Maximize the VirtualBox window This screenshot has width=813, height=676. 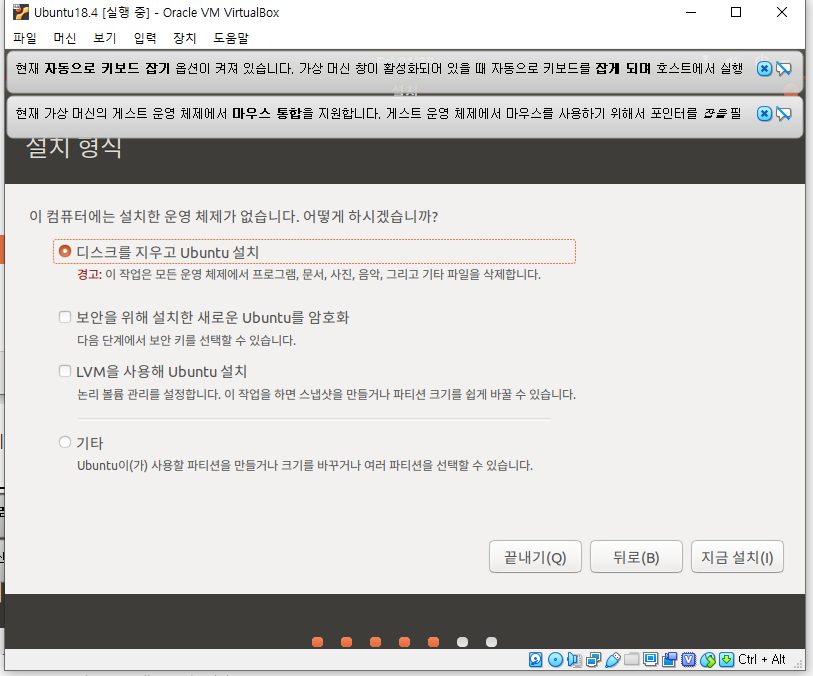[736, 12]
